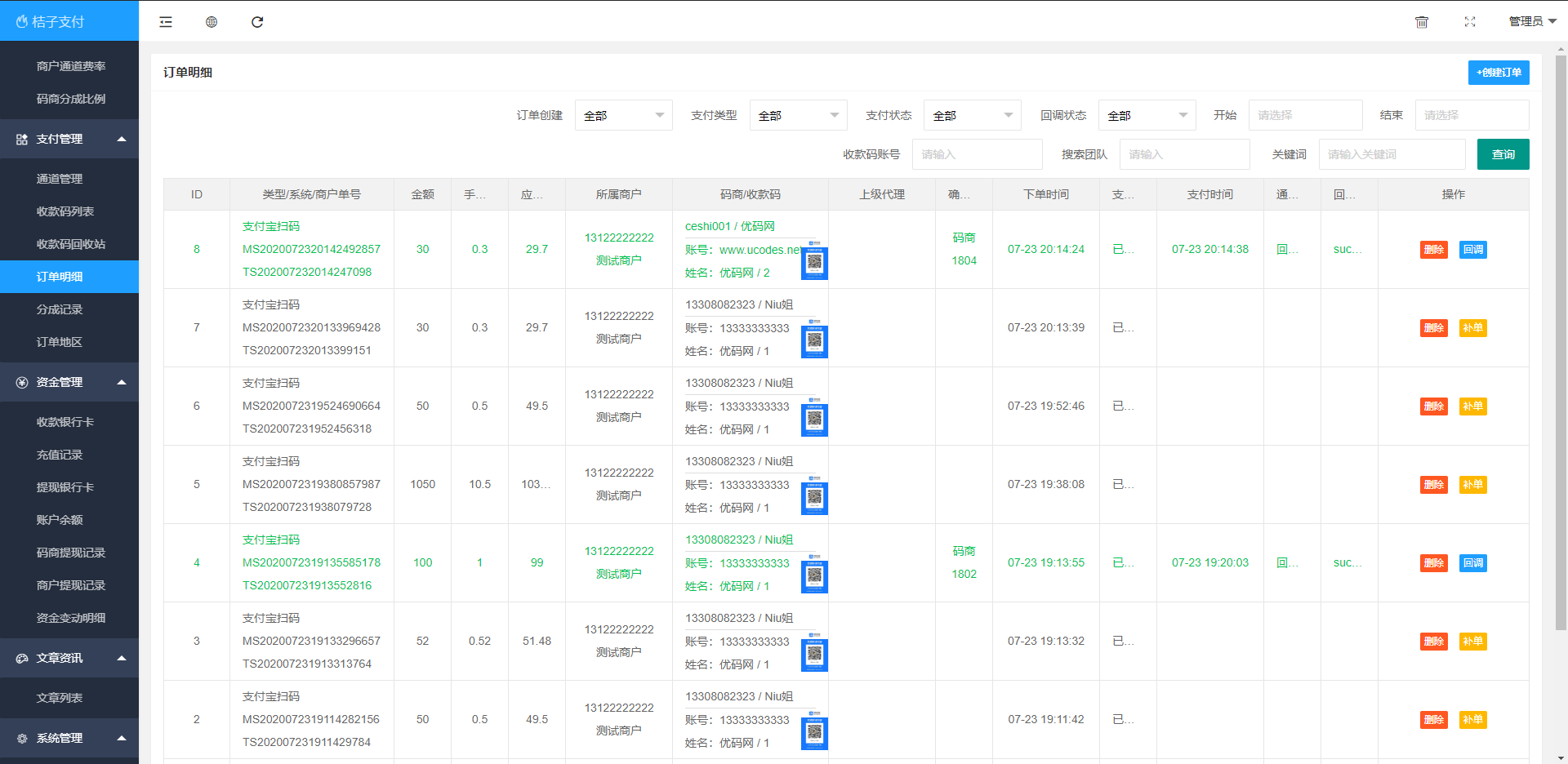Open 收款码列表 in the sidebar
This screenshot has height=764, width=1568.
[x=65, y=211]
